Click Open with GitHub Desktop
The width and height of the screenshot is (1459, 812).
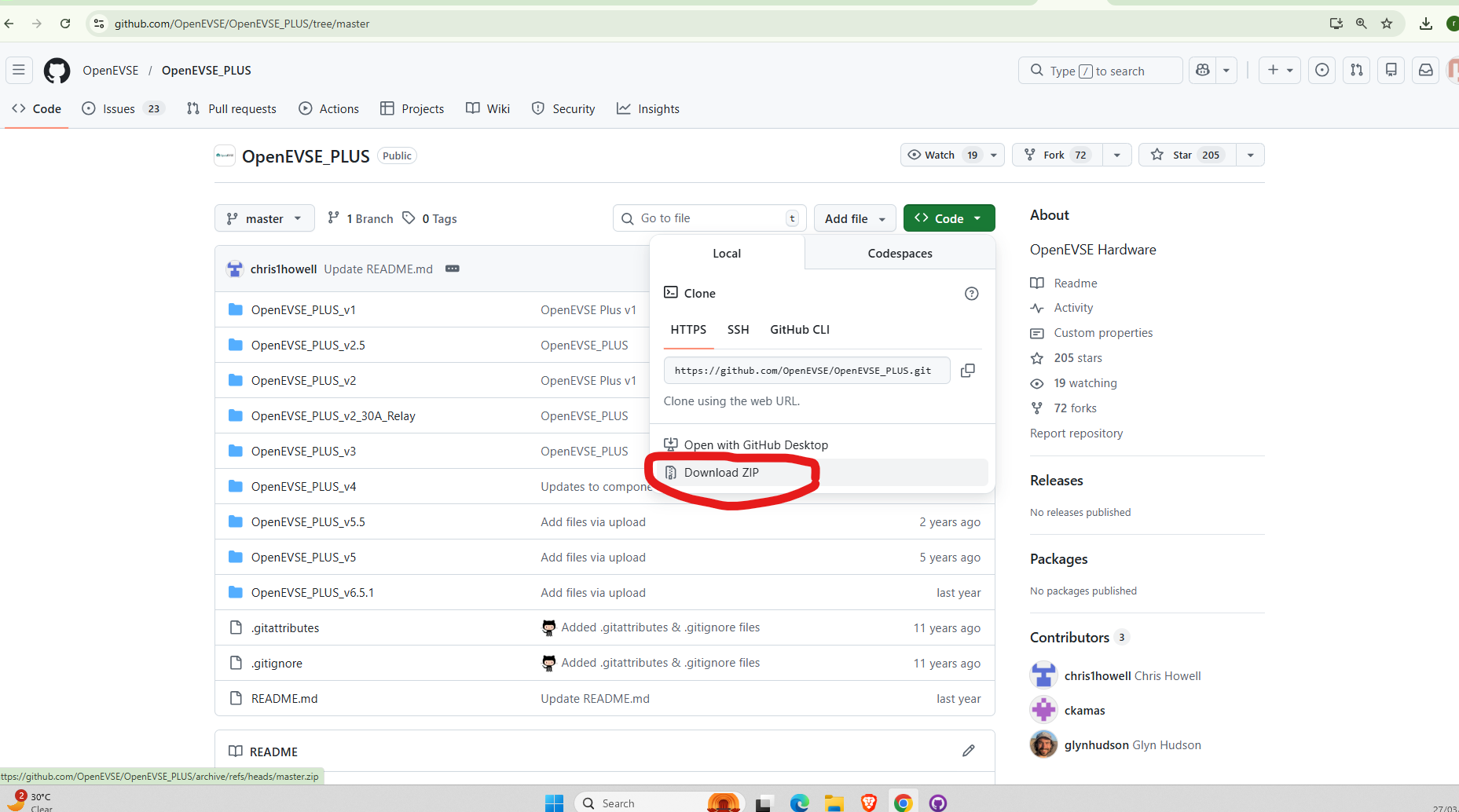coord(755,445)
